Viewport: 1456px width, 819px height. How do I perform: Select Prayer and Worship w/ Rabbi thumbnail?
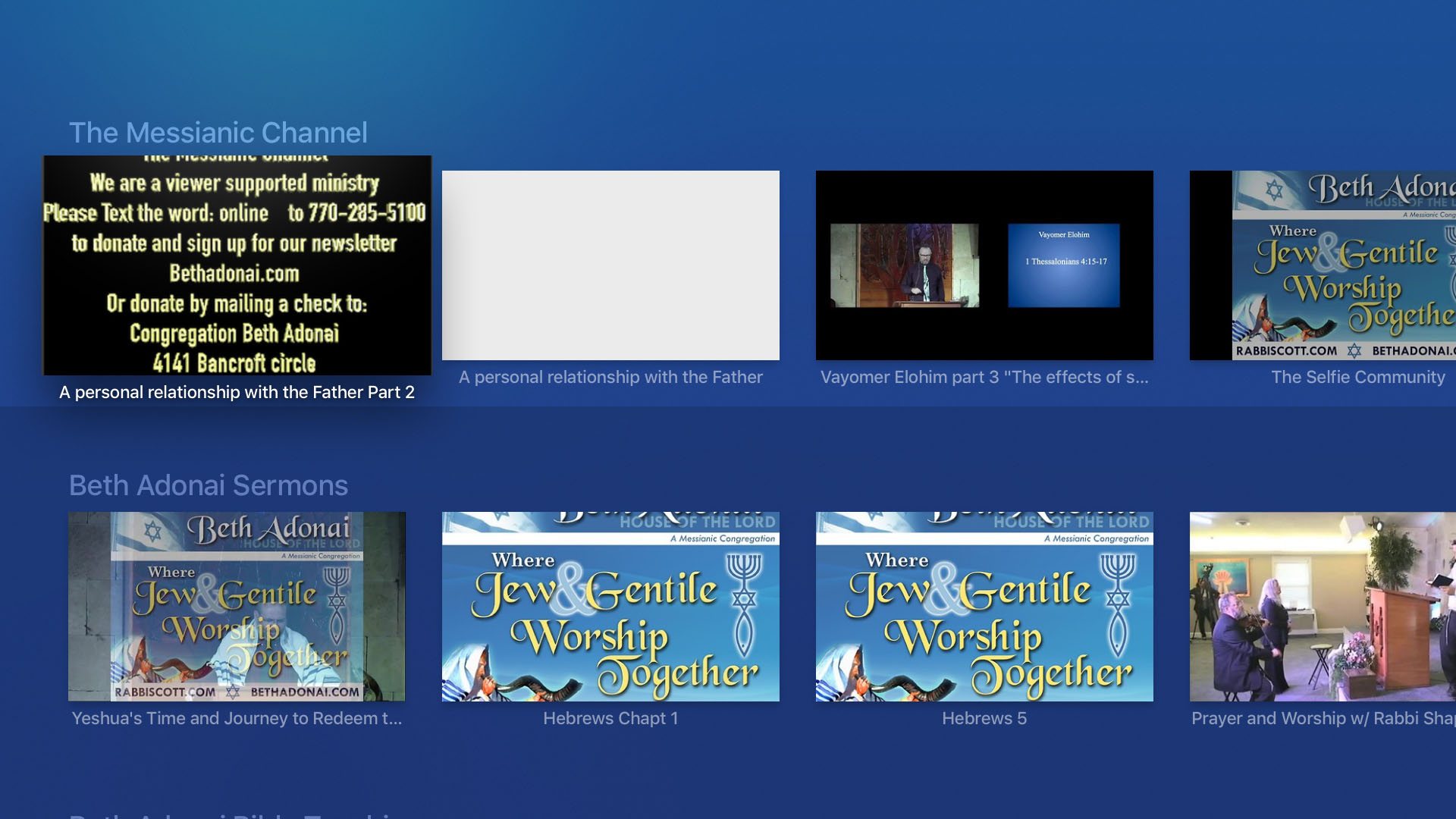[x=1323, y=606]
